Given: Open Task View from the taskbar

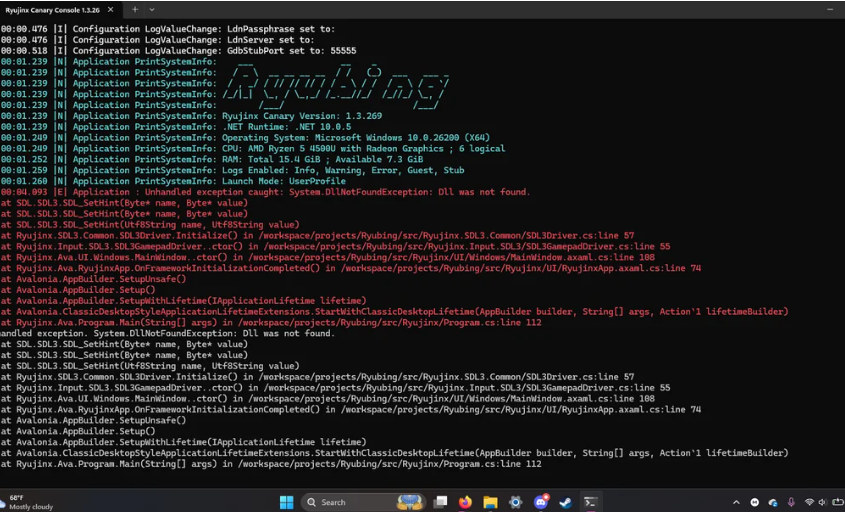Looking at the screenshot, I should point(441,502).
